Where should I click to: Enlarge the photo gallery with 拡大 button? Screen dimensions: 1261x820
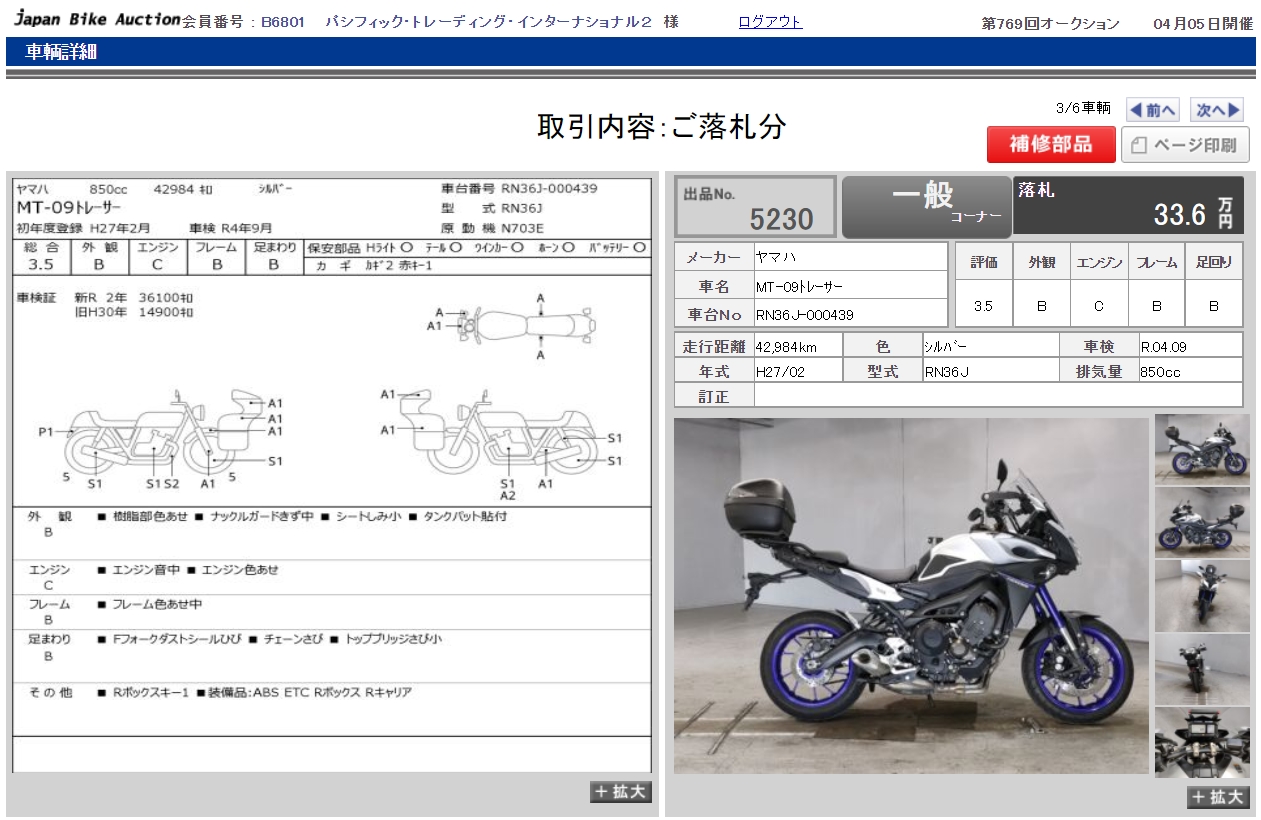tap(1218, 797)
